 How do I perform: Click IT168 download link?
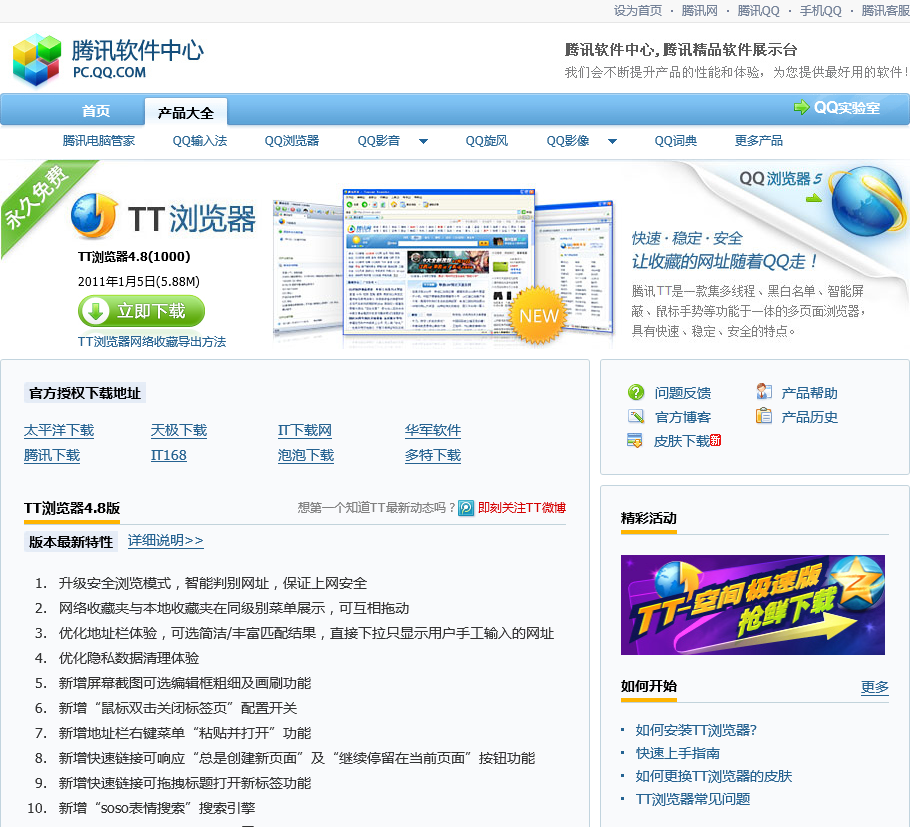click(169, 455)
